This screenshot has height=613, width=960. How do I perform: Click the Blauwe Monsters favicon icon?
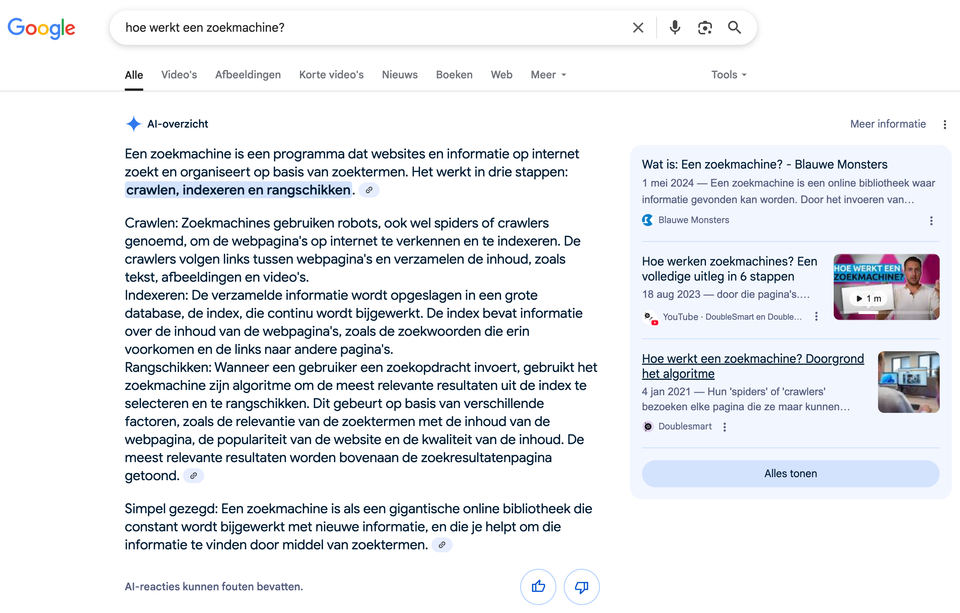(647, 220)
